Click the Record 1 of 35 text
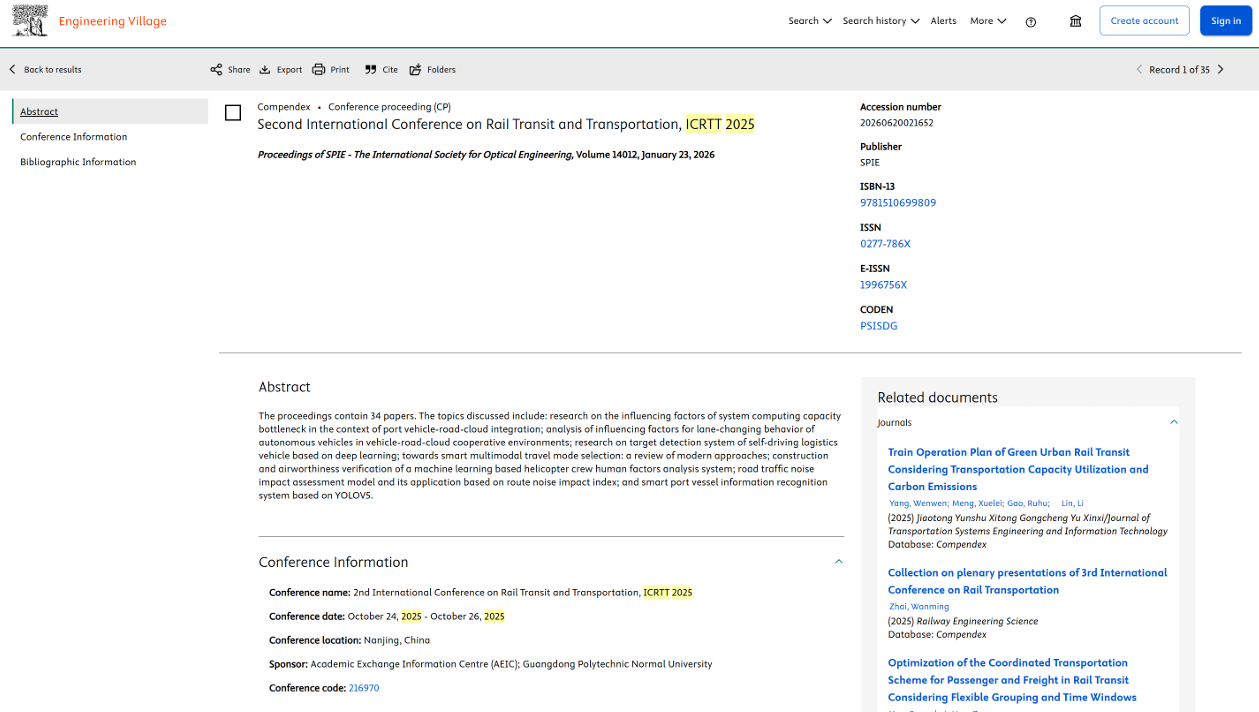This screenshot has width=1259, height=712. [1179, 70]
